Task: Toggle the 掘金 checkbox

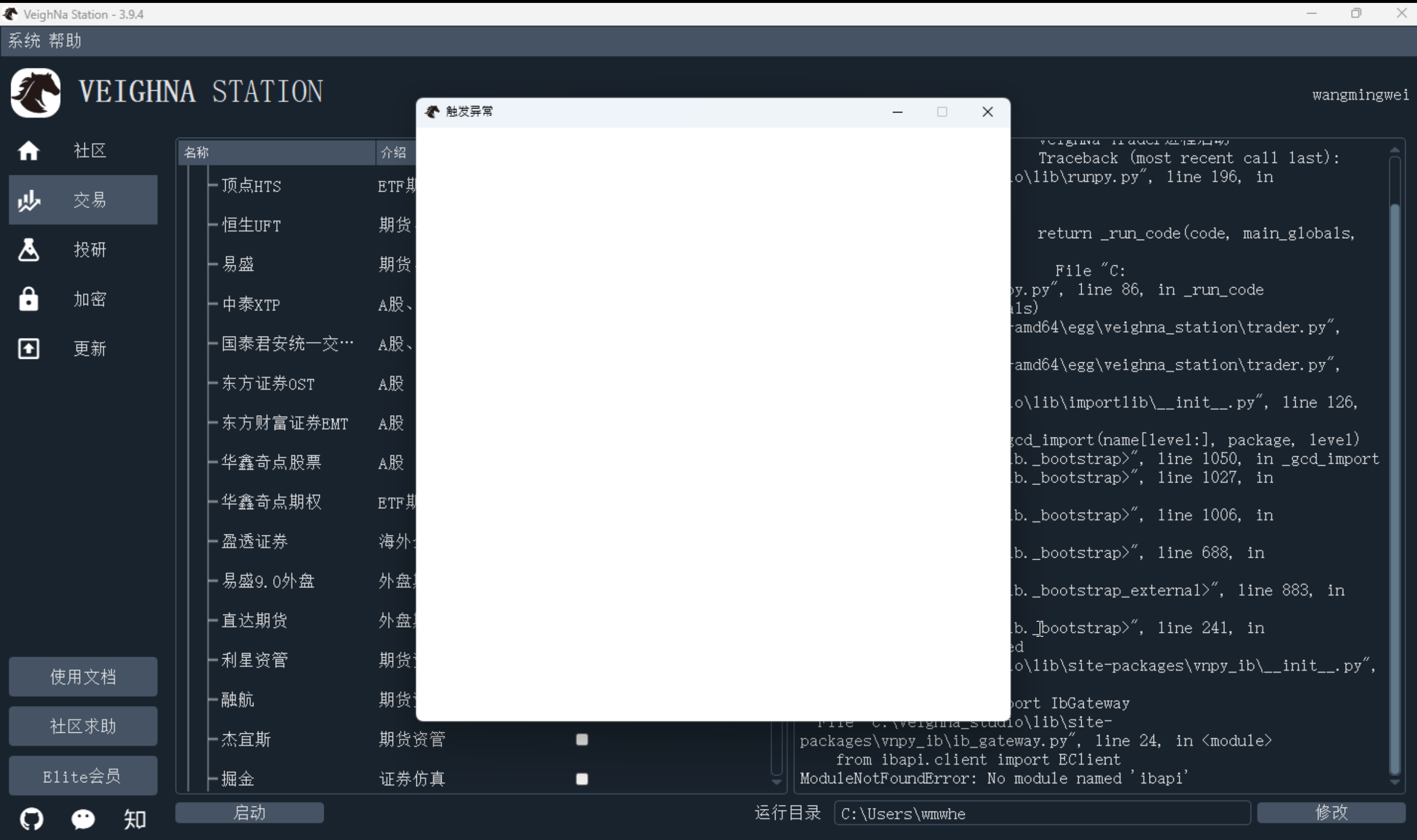Action: coord(582,779)
